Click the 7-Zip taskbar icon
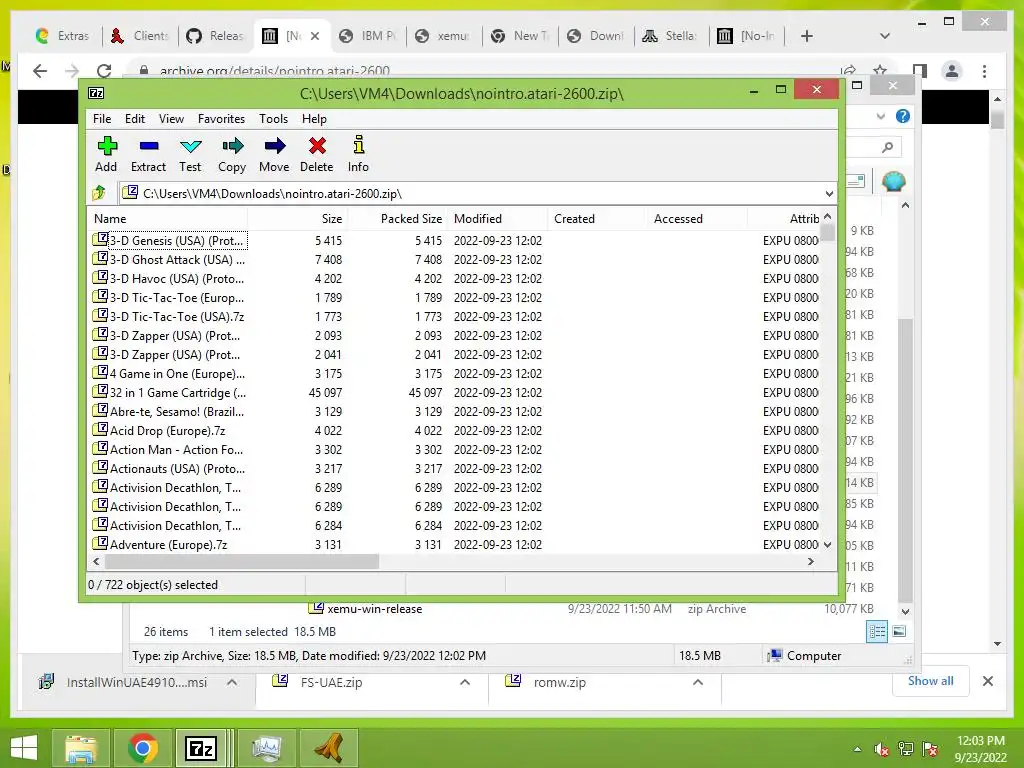This screenshot has width=1024, height=768. [201, 748]
